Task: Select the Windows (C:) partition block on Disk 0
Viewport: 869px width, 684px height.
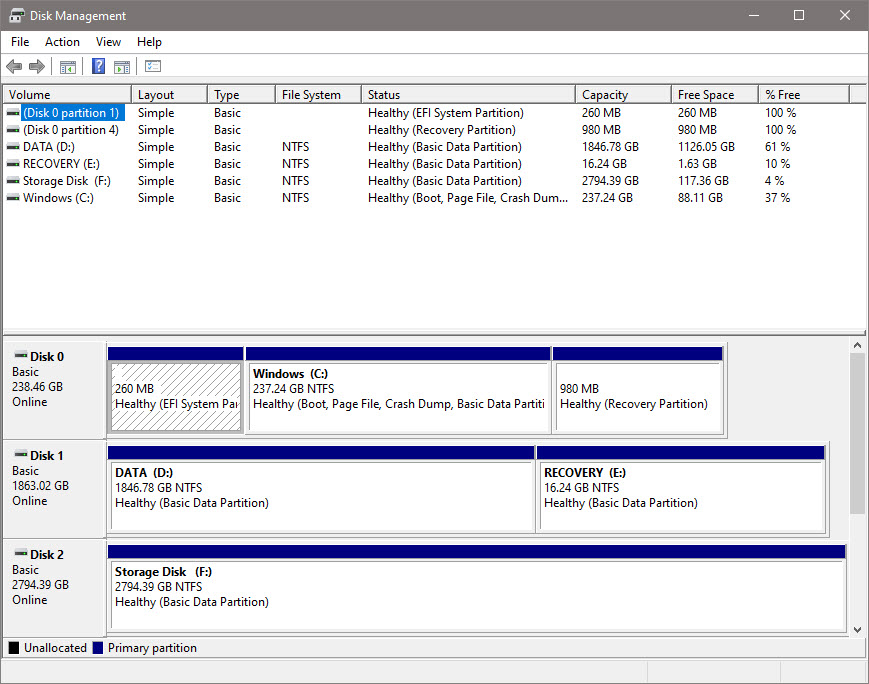Action: [x=398, y=390]
